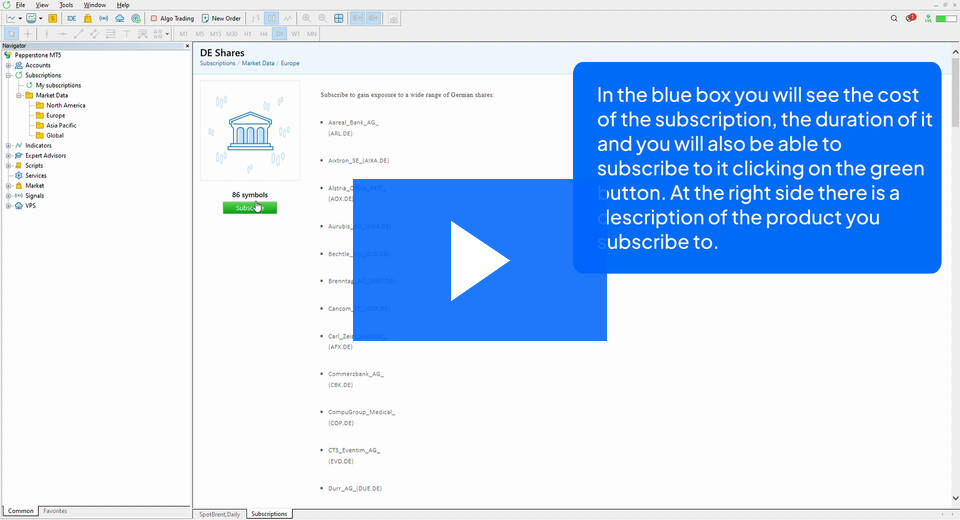Image resolution: width=960 pixels, height=520 pixels.
Task: Click the globe web icon in toolbar
Action: click(x=136, y=18)
